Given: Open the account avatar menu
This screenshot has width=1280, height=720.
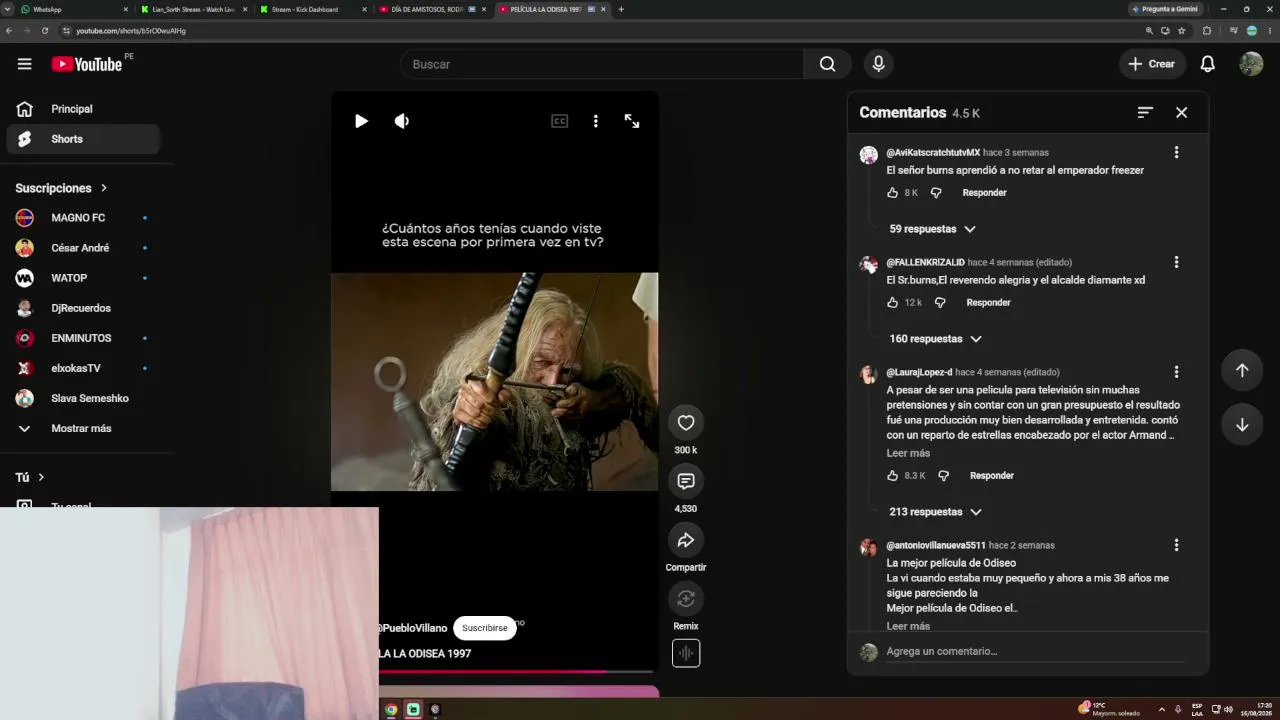Looking at the screenshot, I should 1251,64.
